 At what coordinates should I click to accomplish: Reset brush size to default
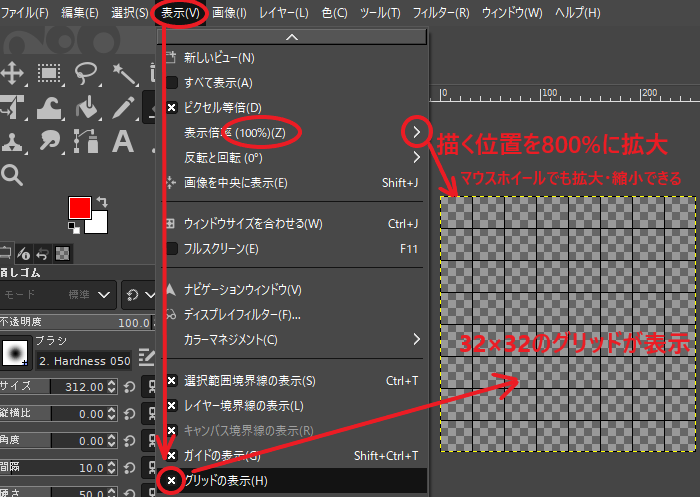click(x=129, y=387)
